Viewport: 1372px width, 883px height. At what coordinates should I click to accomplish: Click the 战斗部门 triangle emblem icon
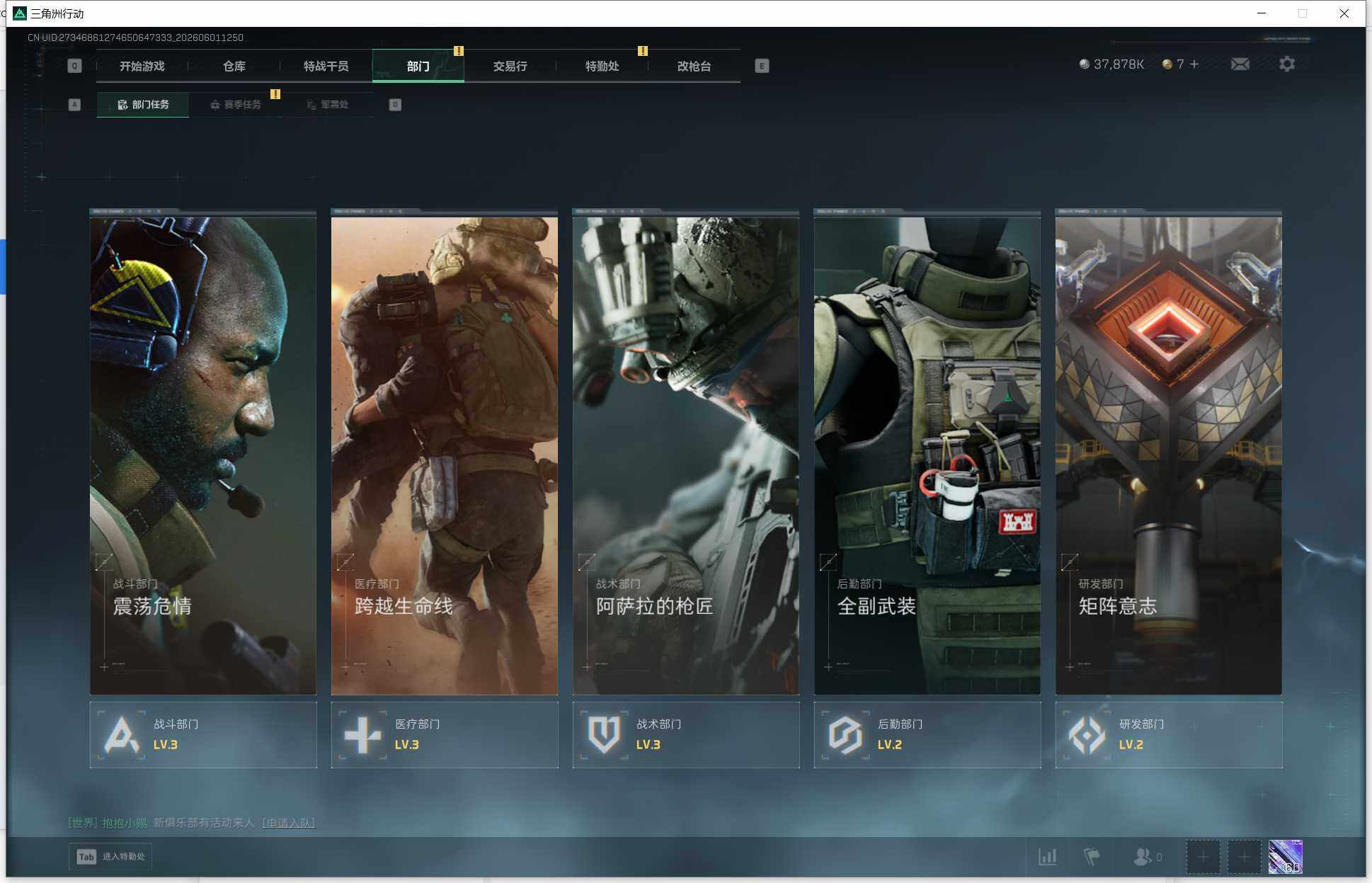(x=122, y=734)
